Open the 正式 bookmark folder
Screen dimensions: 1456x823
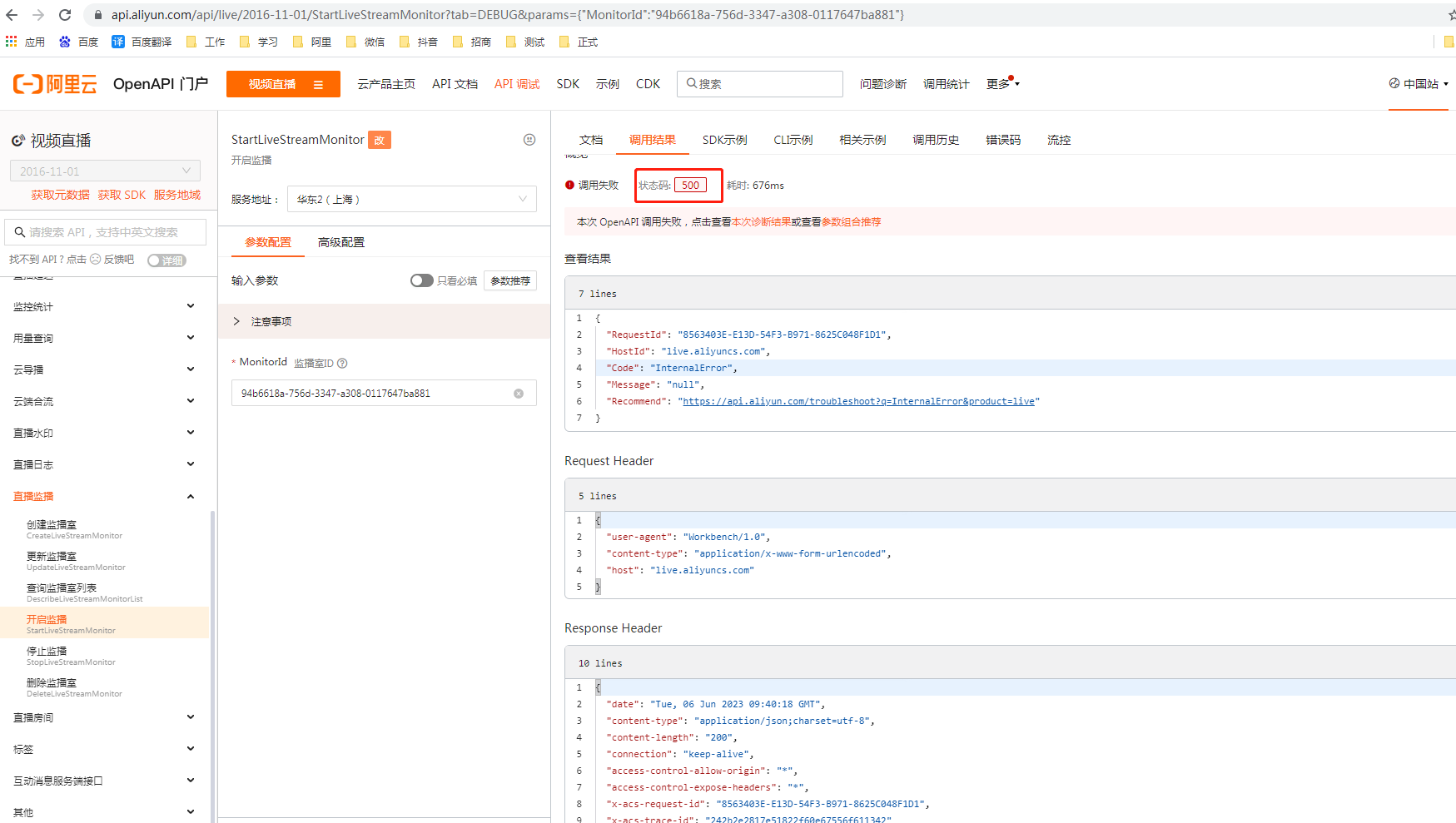click(x=578, y=42)
